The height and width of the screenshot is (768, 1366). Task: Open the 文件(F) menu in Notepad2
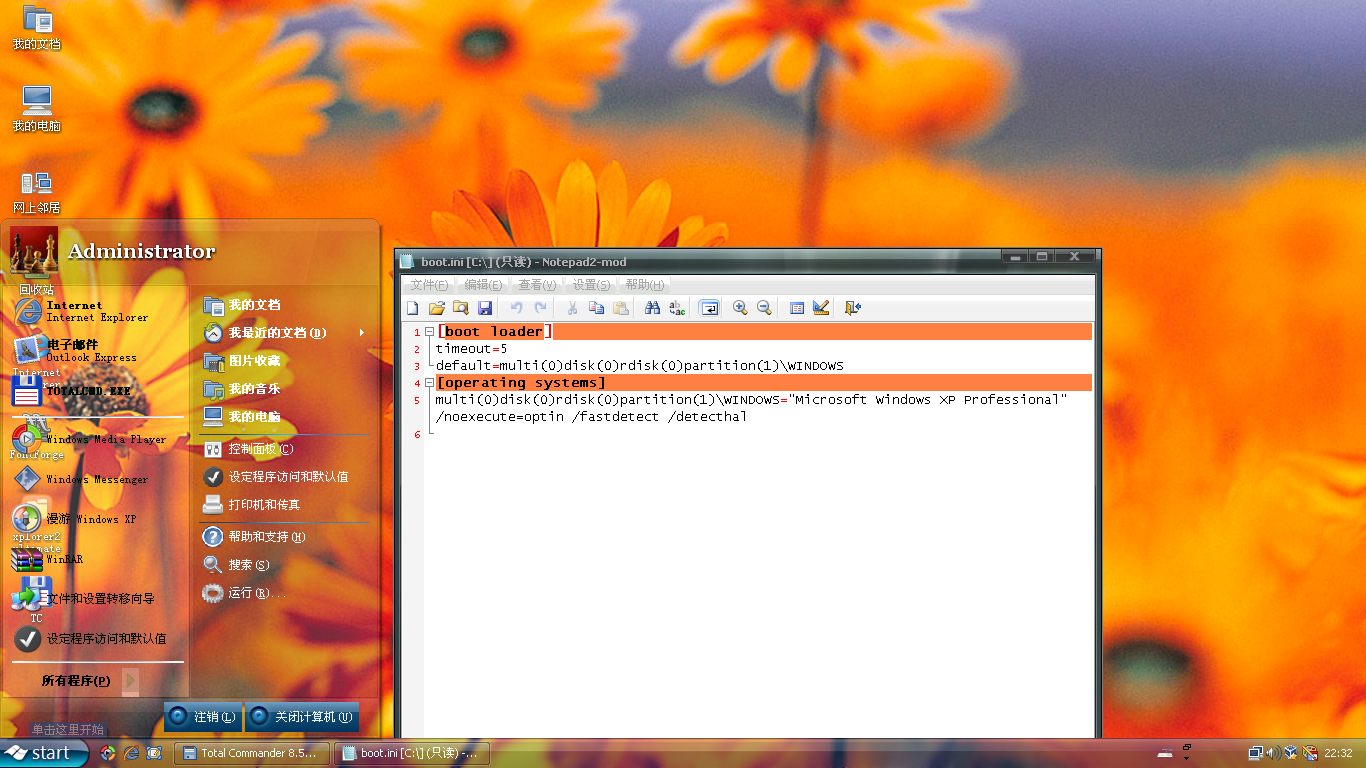point(430,285)
